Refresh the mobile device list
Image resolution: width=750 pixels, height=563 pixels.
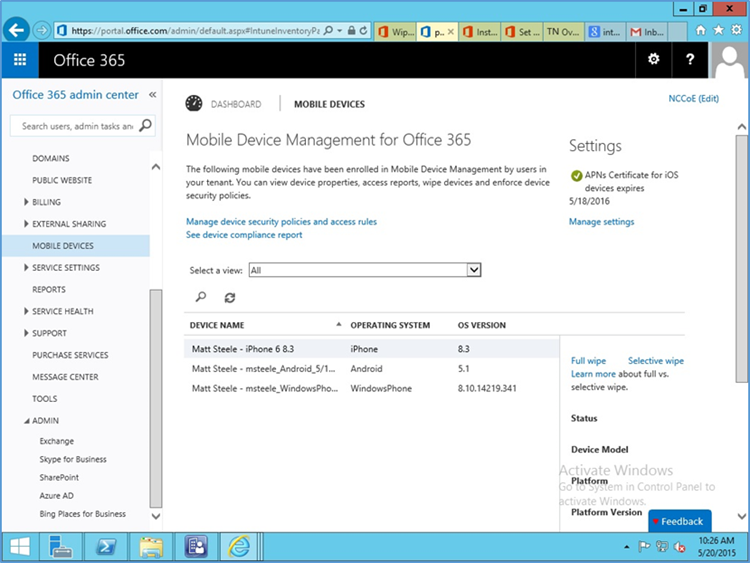(x=230, y=297)
